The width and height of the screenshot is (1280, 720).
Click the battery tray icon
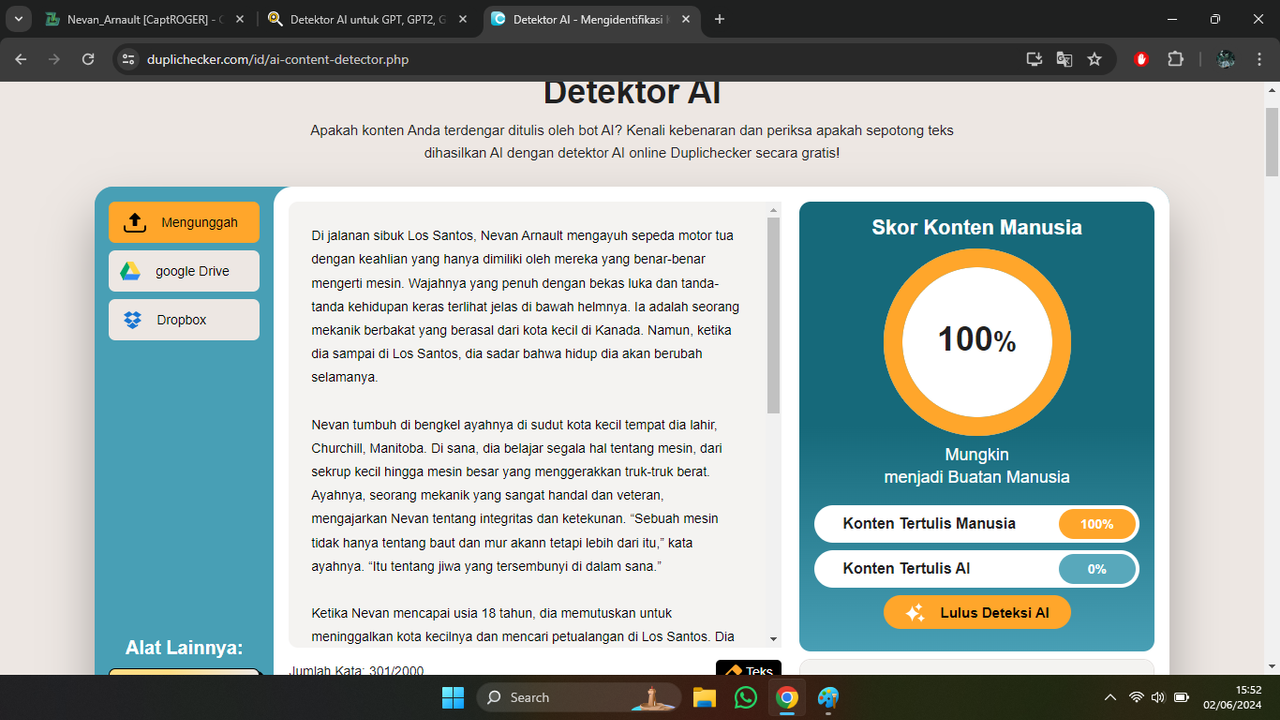tap(1181, 697)
